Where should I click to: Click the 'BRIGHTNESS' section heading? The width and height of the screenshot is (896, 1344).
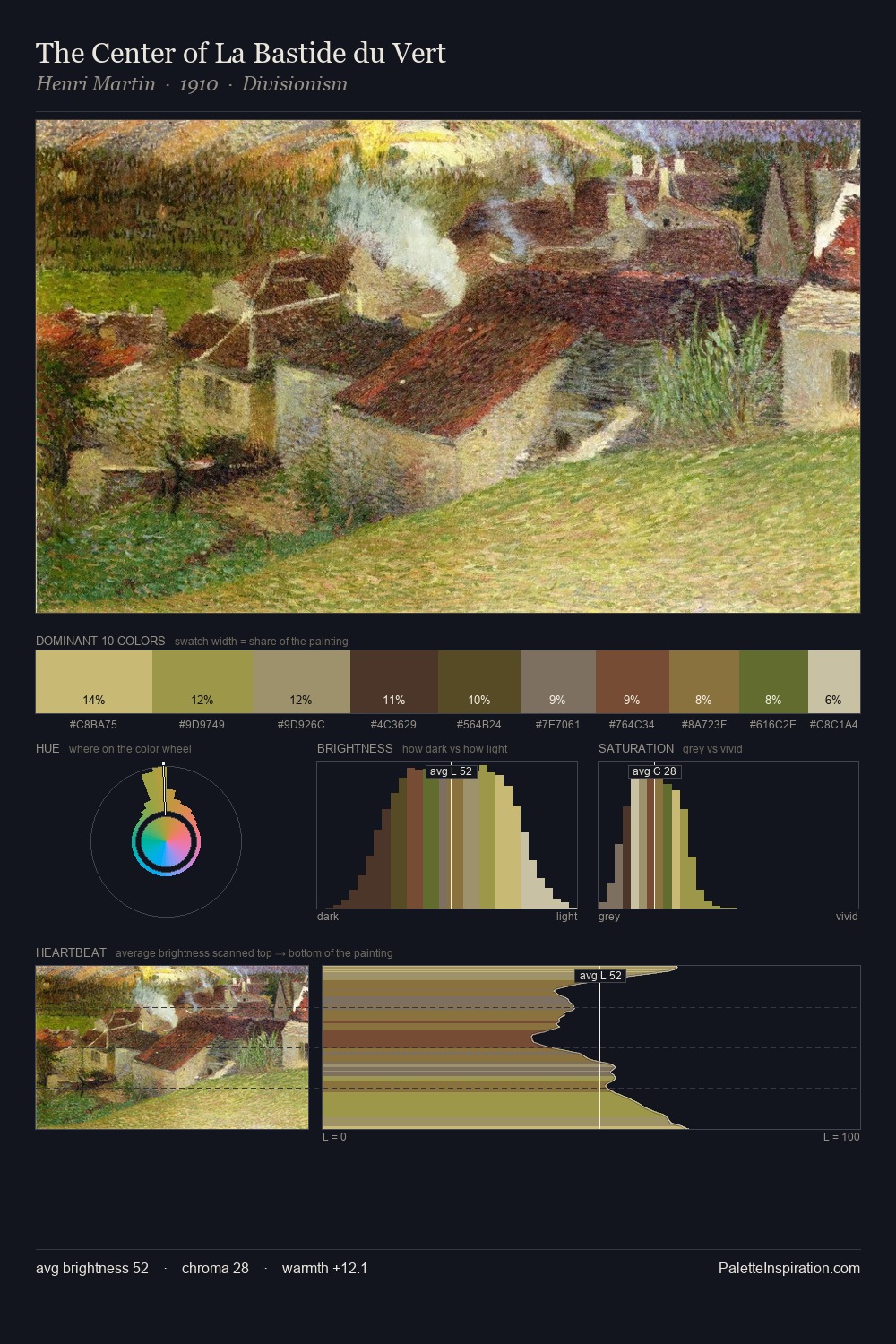coord(355,748)
